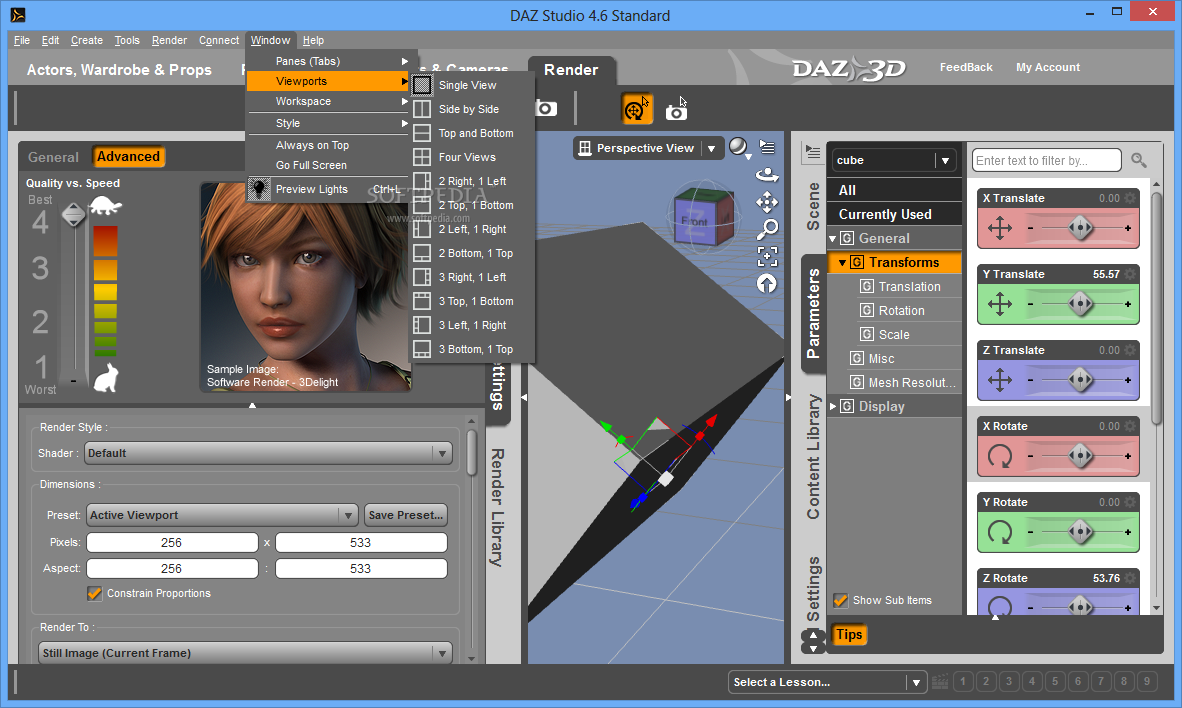The width and height of the screenshot is (1182, 708).
Task: Click the Aspect height field 533
Action: [x=361, y=569]
